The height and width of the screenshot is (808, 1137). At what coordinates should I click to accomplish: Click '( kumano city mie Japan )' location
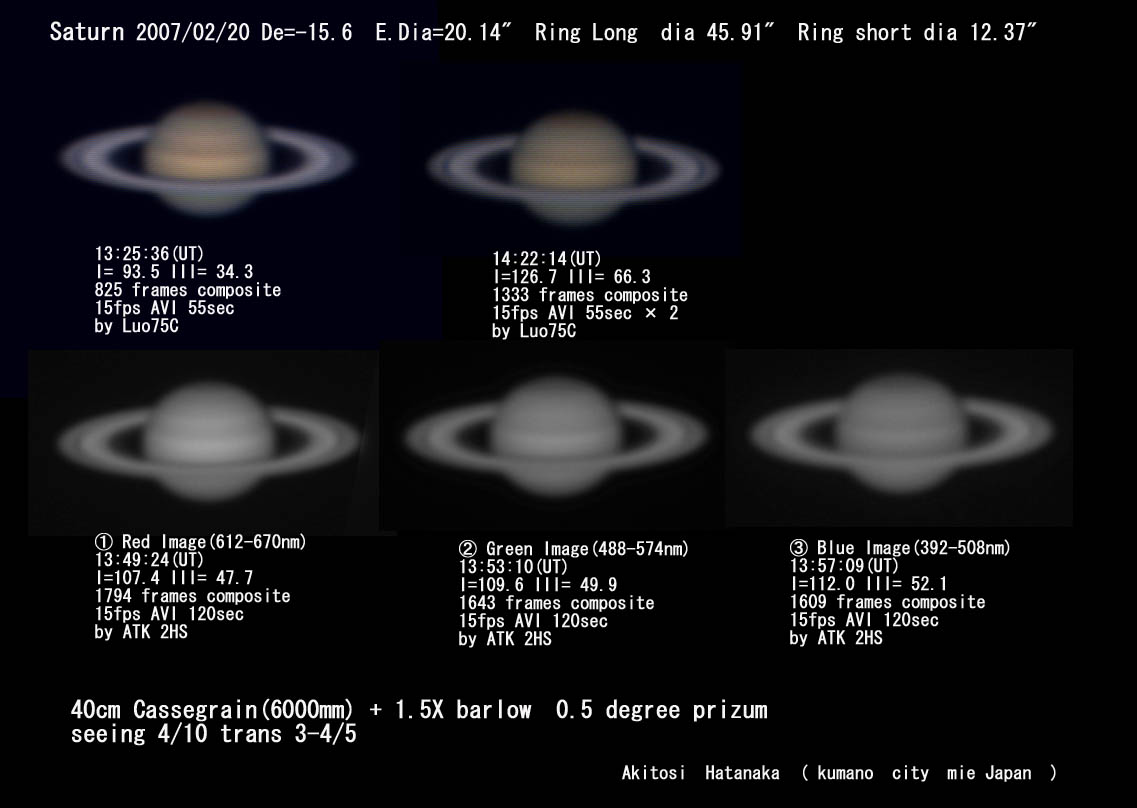point(930,773)
